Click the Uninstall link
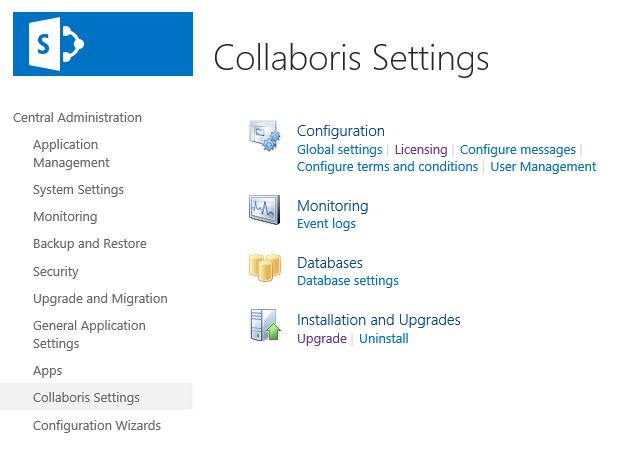The height and width of the screenshot is (458, 644). coord(384,339)
